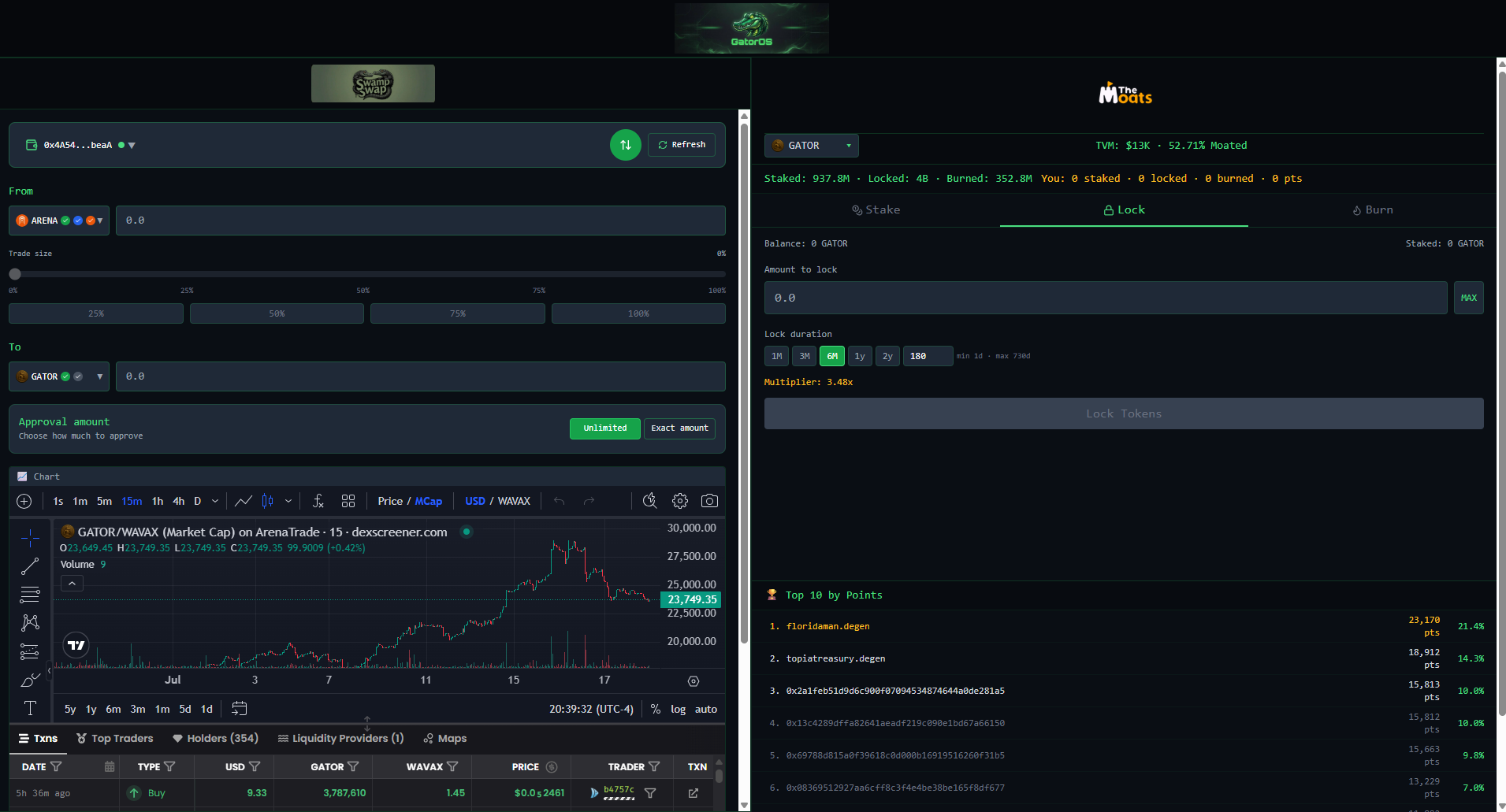Click the TradingView logo on the chart
Image resolution: width=1506 pixels, height=812 pixels.
coord(76,646)
